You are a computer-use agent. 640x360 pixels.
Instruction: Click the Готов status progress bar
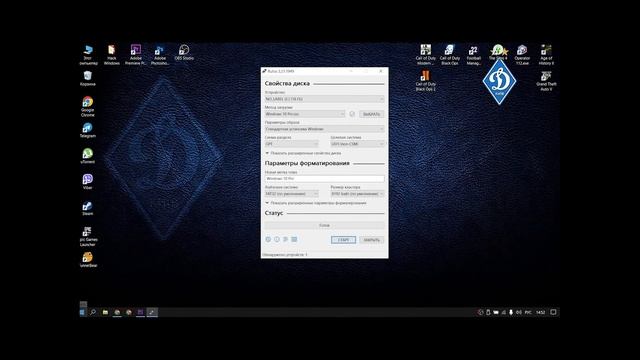[x=324, y=225]
